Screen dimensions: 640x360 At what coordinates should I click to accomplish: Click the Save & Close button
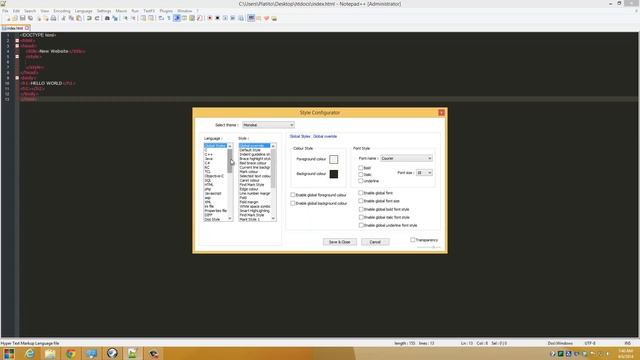[x=340, y=242]
